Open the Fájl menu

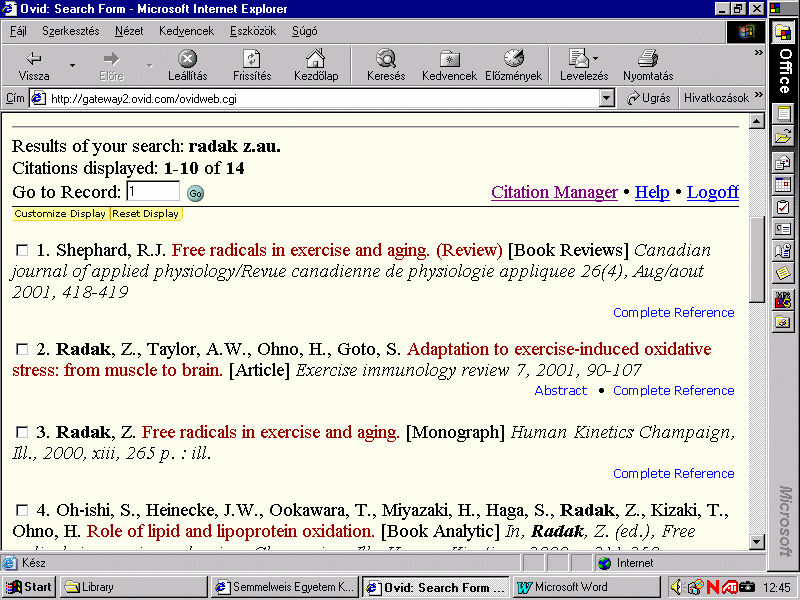18,31
